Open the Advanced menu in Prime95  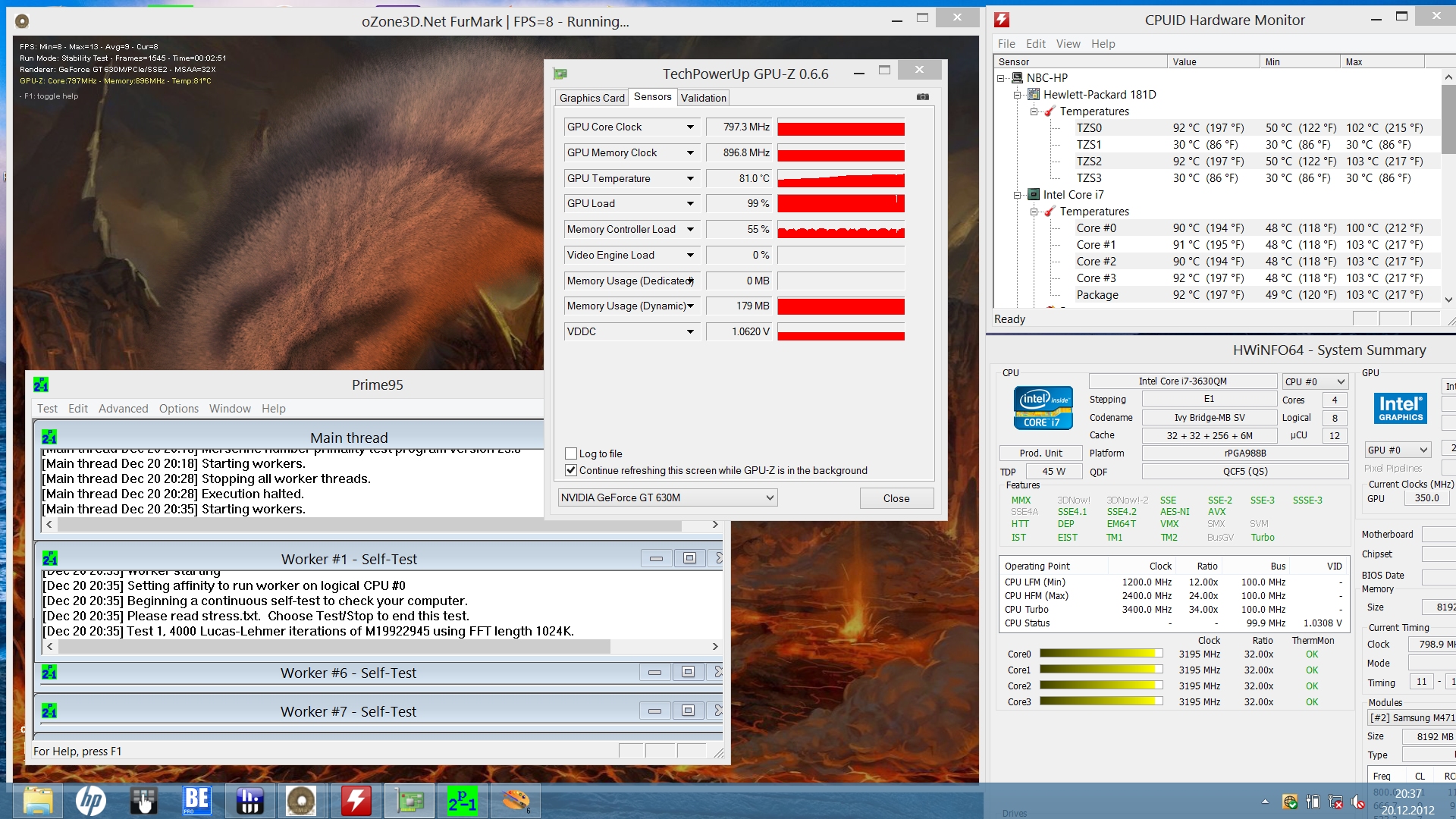123,409
